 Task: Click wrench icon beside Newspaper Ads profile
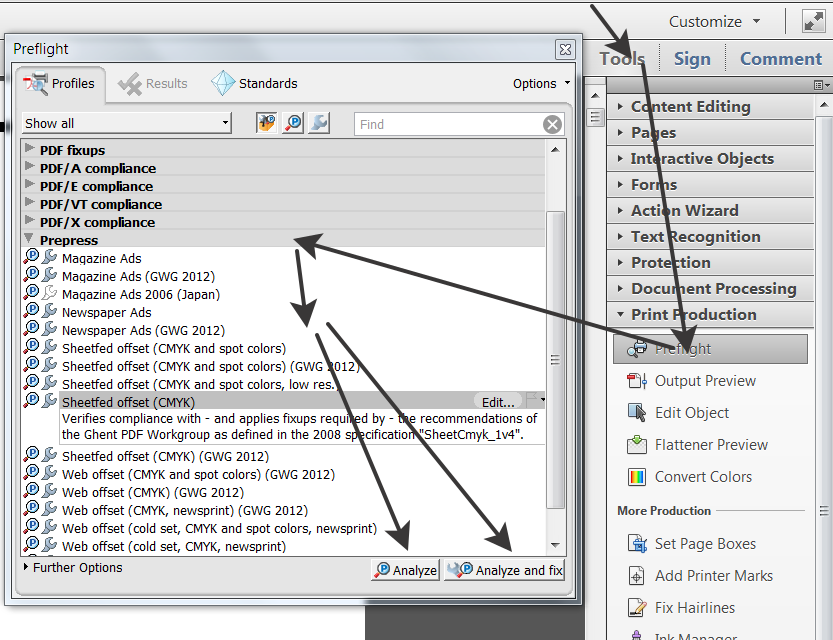(x=49, y=311)
